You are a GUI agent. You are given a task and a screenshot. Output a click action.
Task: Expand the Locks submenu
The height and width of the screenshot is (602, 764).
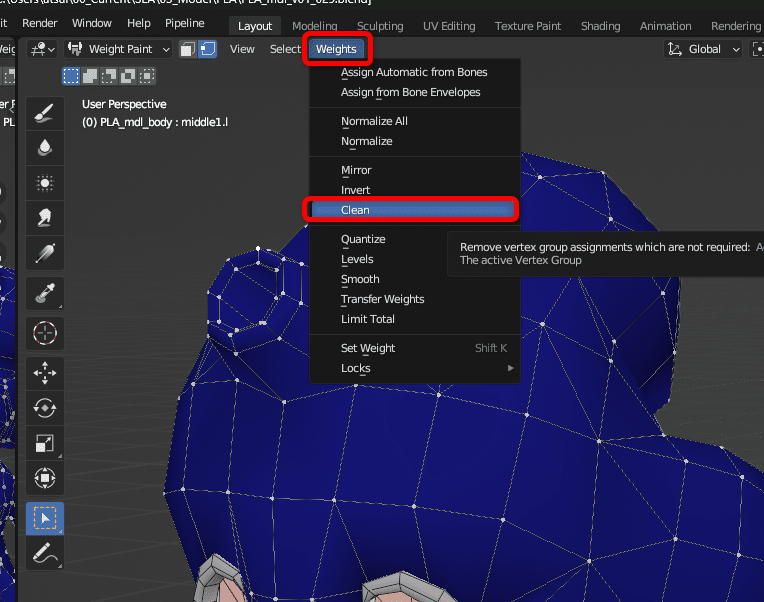[414, 368]
